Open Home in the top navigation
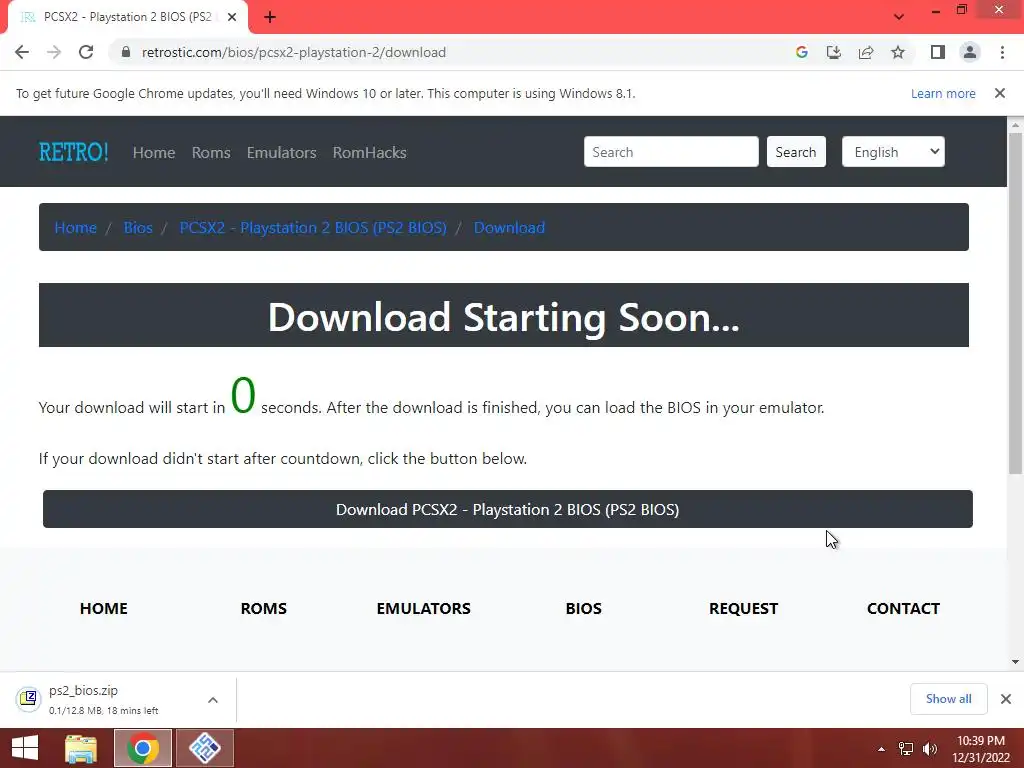This screenshot has height=768, width=1024. pyautogui.click(x=154, y=152)
